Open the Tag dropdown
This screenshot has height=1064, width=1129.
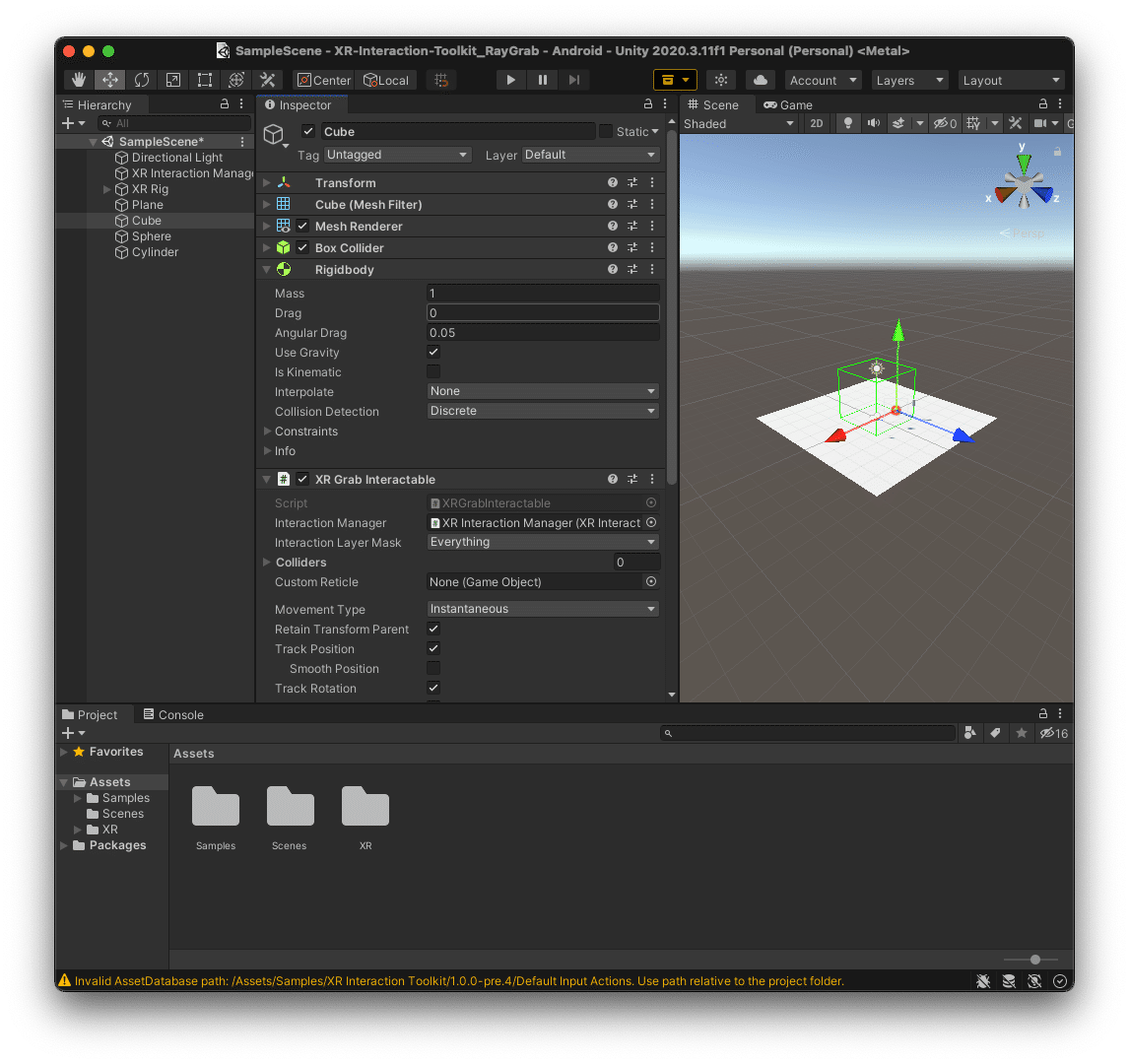pos(397,155)
